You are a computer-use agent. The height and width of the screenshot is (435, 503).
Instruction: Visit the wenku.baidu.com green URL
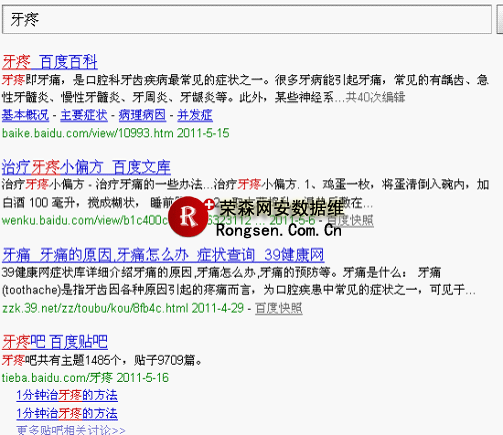[85, 220]
